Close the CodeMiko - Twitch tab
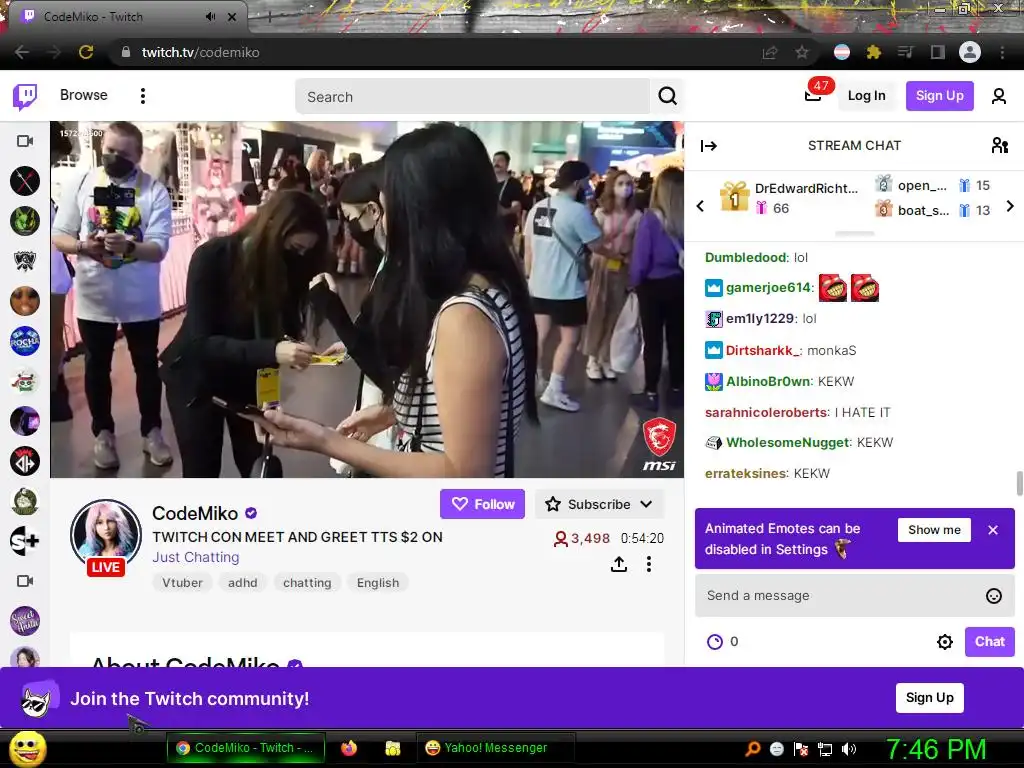Screen dimensions: 1024x768 pos(232,17)
